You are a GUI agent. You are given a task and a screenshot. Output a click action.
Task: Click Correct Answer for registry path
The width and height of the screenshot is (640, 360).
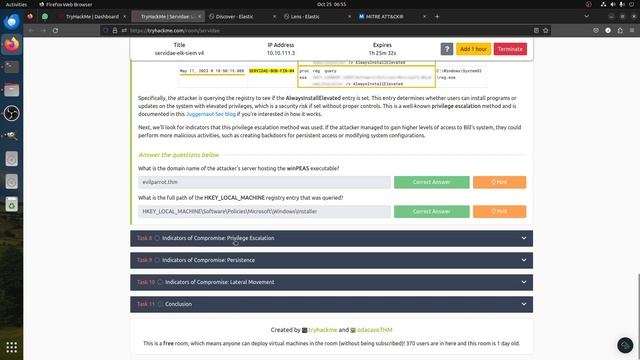(x=431, y=211)
